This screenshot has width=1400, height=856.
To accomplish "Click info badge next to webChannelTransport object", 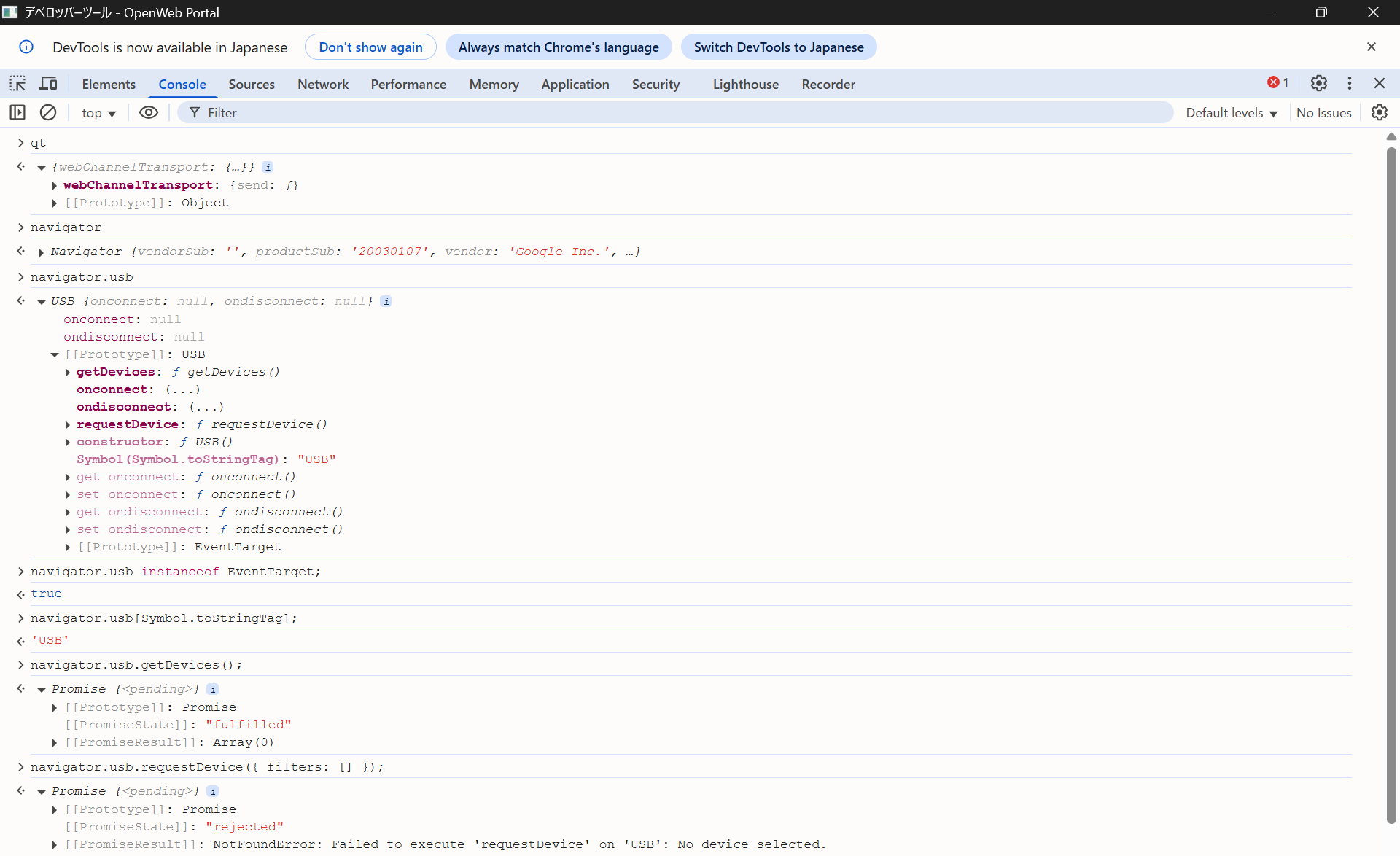I will pyautogui.click(x=268, y=167).
